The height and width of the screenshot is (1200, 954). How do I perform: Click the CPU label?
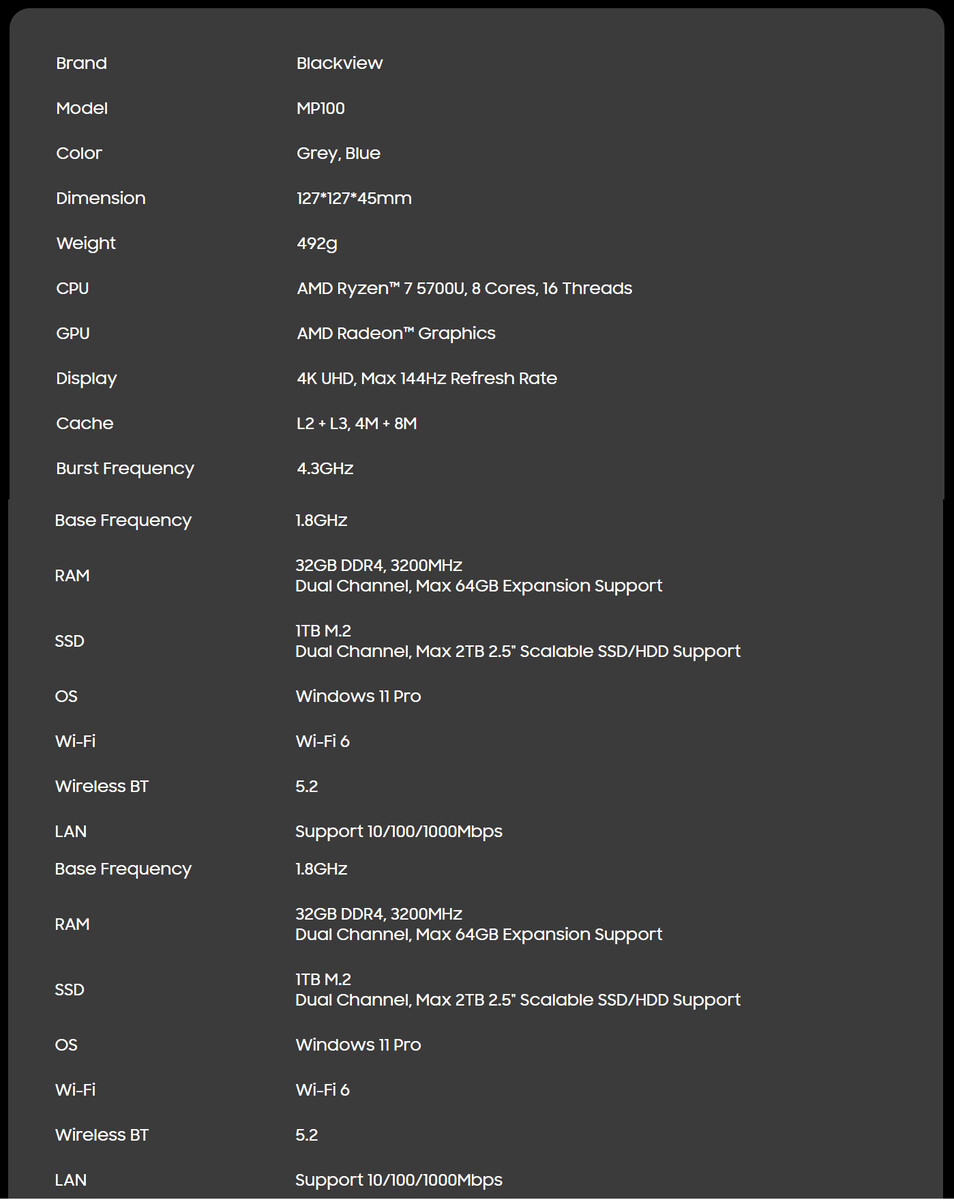point(72,288)
